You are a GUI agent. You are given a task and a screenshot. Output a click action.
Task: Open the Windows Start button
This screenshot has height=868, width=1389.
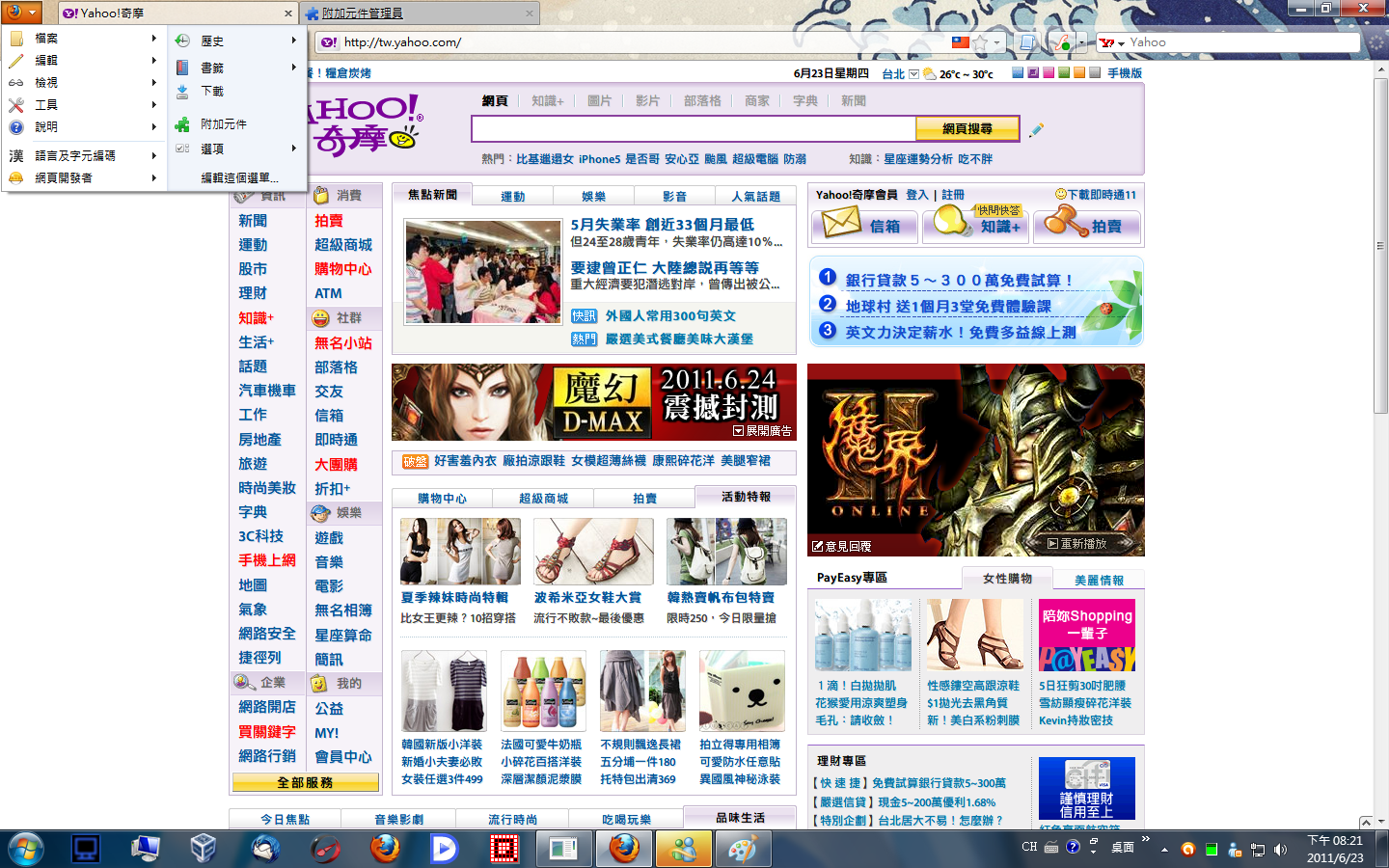25,849
